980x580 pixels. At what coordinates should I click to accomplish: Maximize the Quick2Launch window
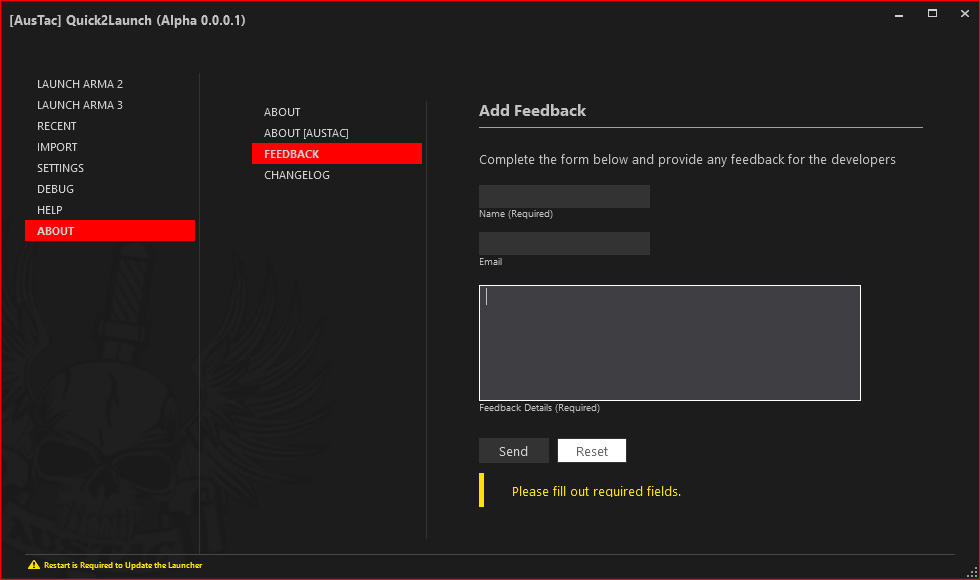932,14
